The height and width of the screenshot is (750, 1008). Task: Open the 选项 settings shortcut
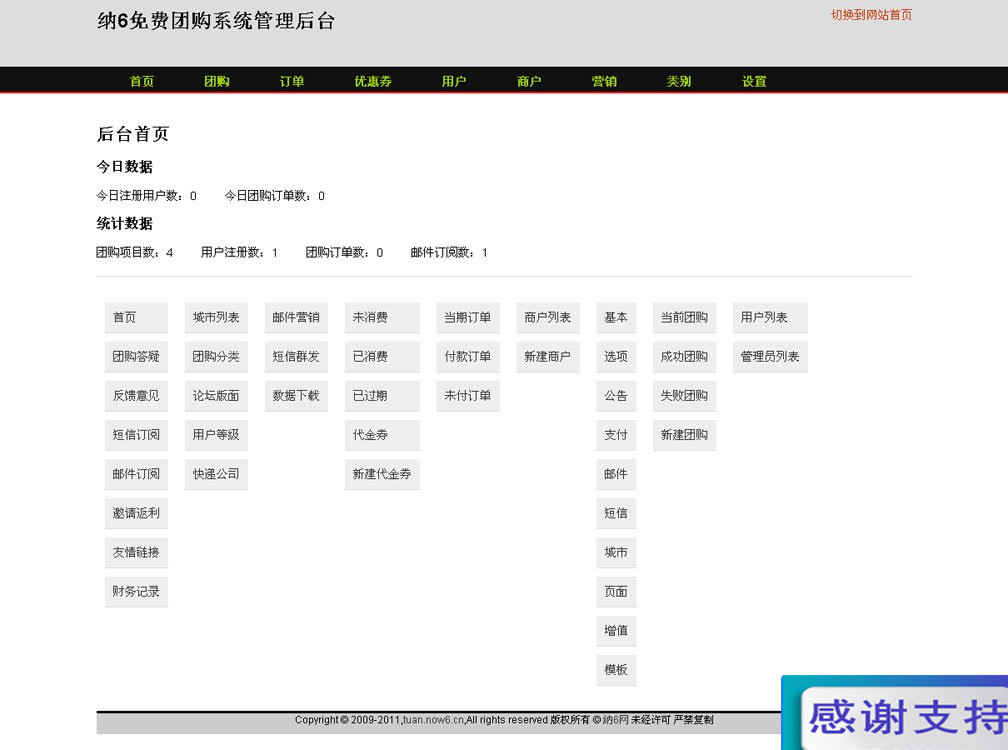[616, 357]
